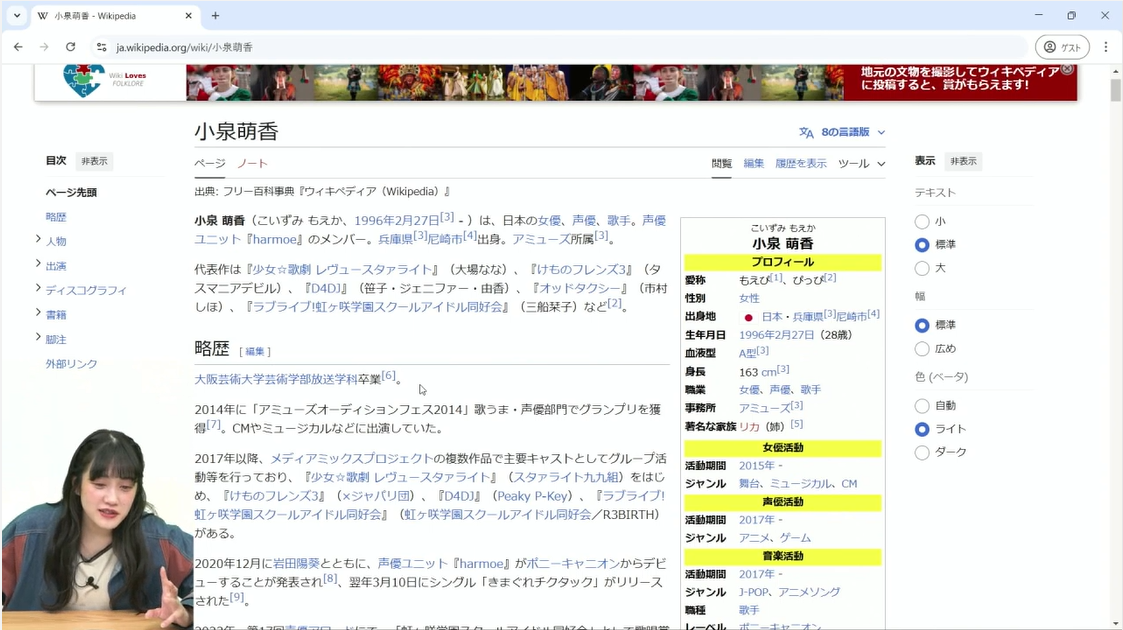Viewport: 1123px width, 630px height.
Task: Expand the 人物 contents section
Action: (38, 239)
